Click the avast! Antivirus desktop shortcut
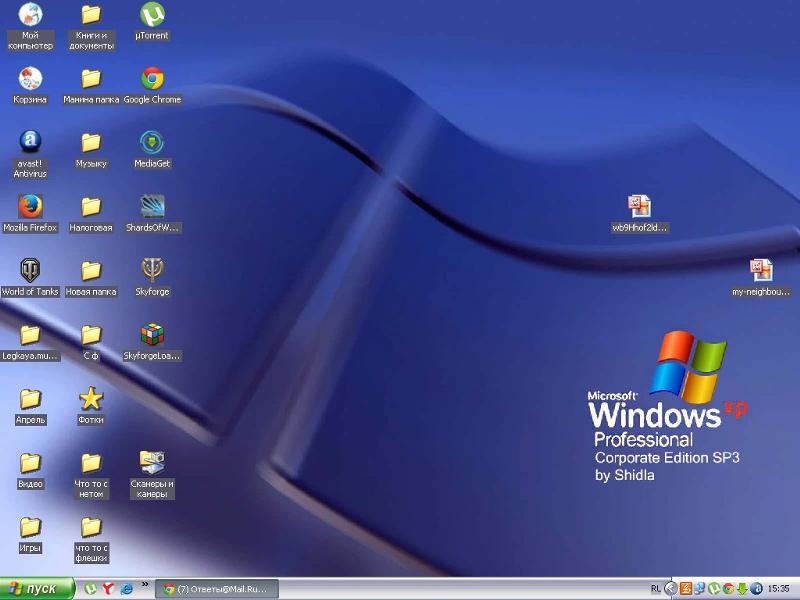This screenshot has width=800, height=600. coord(30,154)
